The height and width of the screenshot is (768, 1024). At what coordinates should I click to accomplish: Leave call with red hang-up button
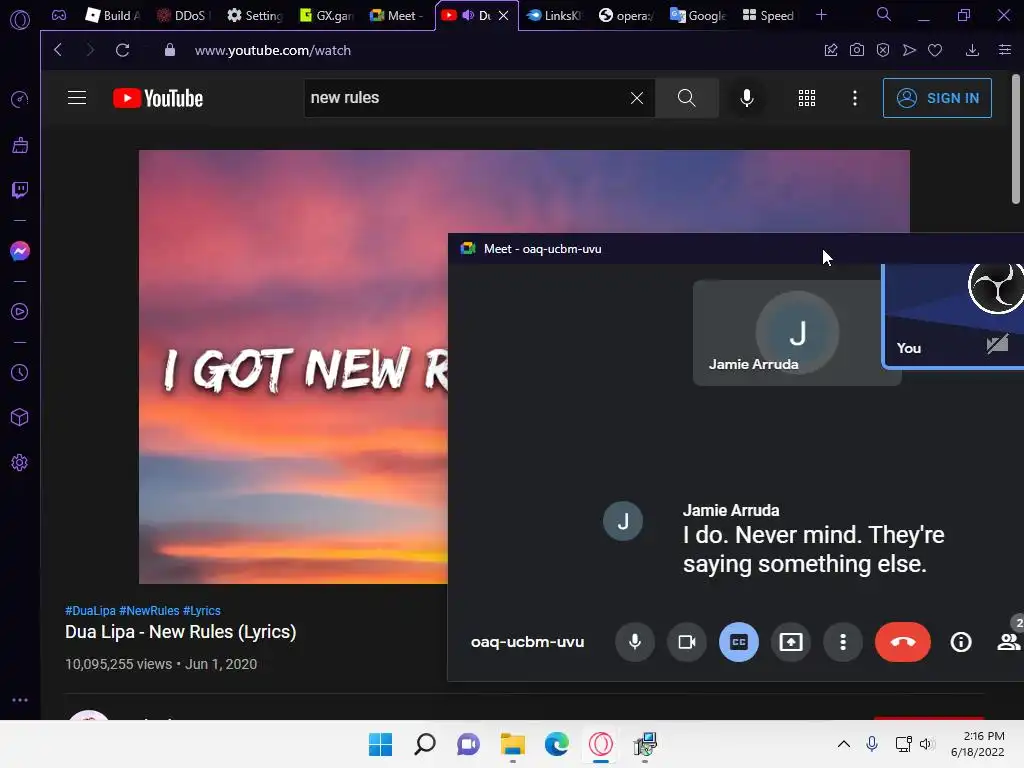click(x=903, y=642)
